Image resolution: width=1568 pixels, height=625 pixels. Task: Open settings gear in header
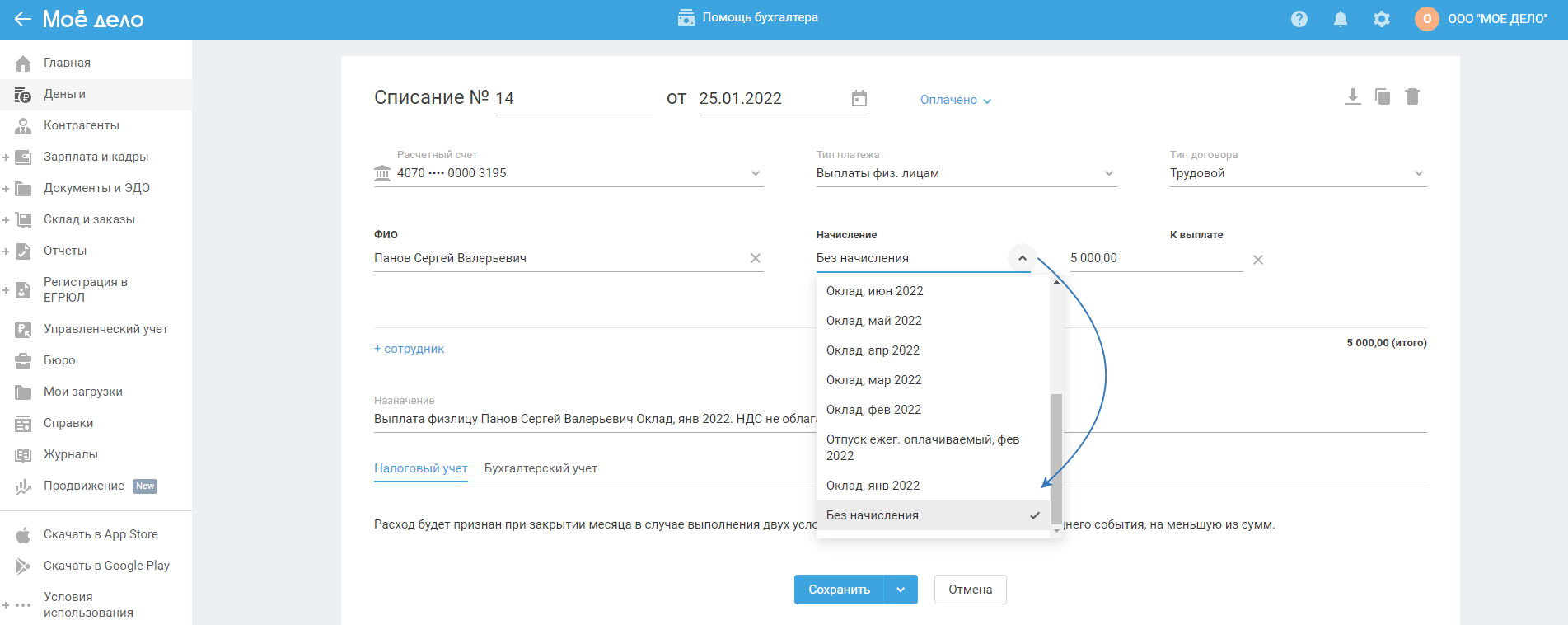[1382, 19]
